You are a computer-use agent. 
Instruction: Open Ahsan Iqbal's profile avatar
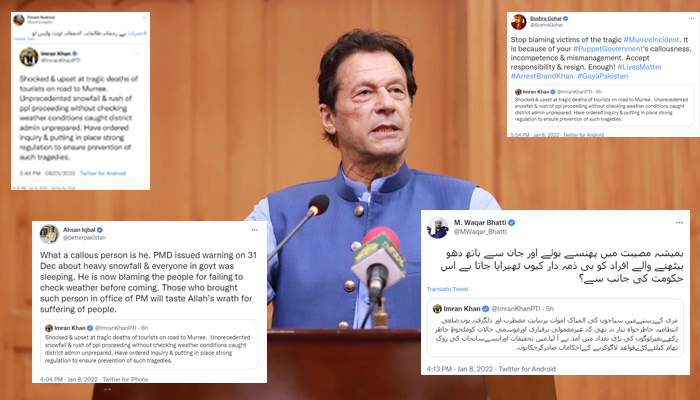click(49, 233)
